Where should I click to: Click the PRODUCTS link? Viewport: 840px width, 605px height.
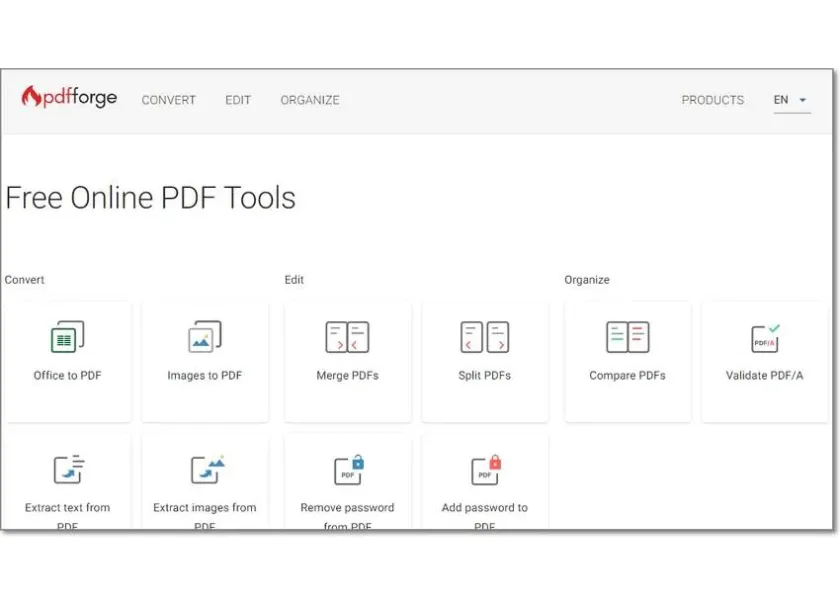(x=712, y=100)
